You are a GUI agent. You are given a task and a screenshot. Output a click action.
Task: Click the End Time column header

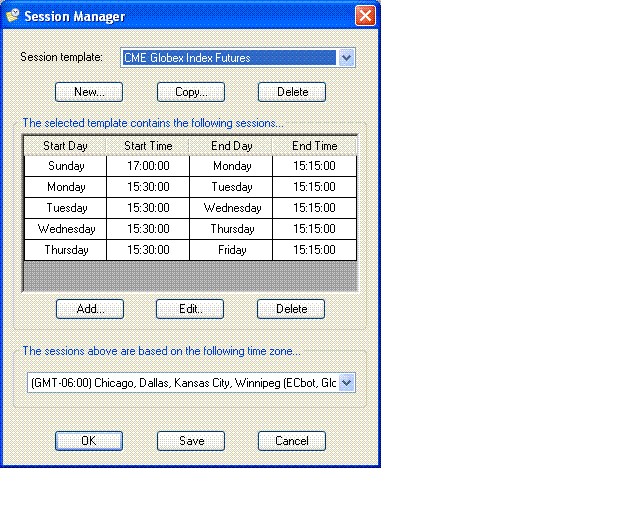(314, 146)
